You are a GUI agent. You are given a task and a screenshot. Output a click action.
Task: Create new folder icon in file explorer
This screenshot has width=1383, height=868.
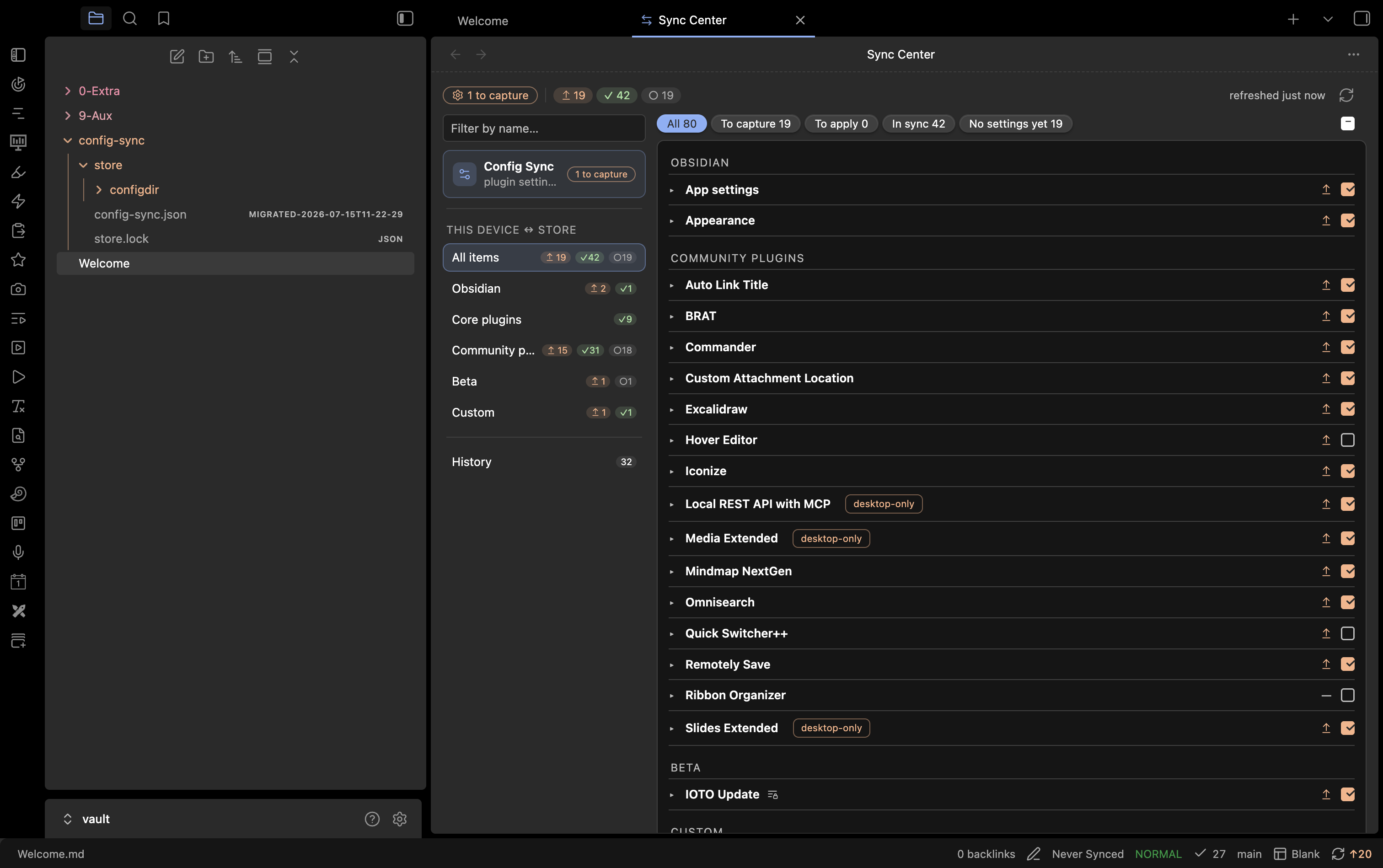pyautogui.click(x=206, y=56)
